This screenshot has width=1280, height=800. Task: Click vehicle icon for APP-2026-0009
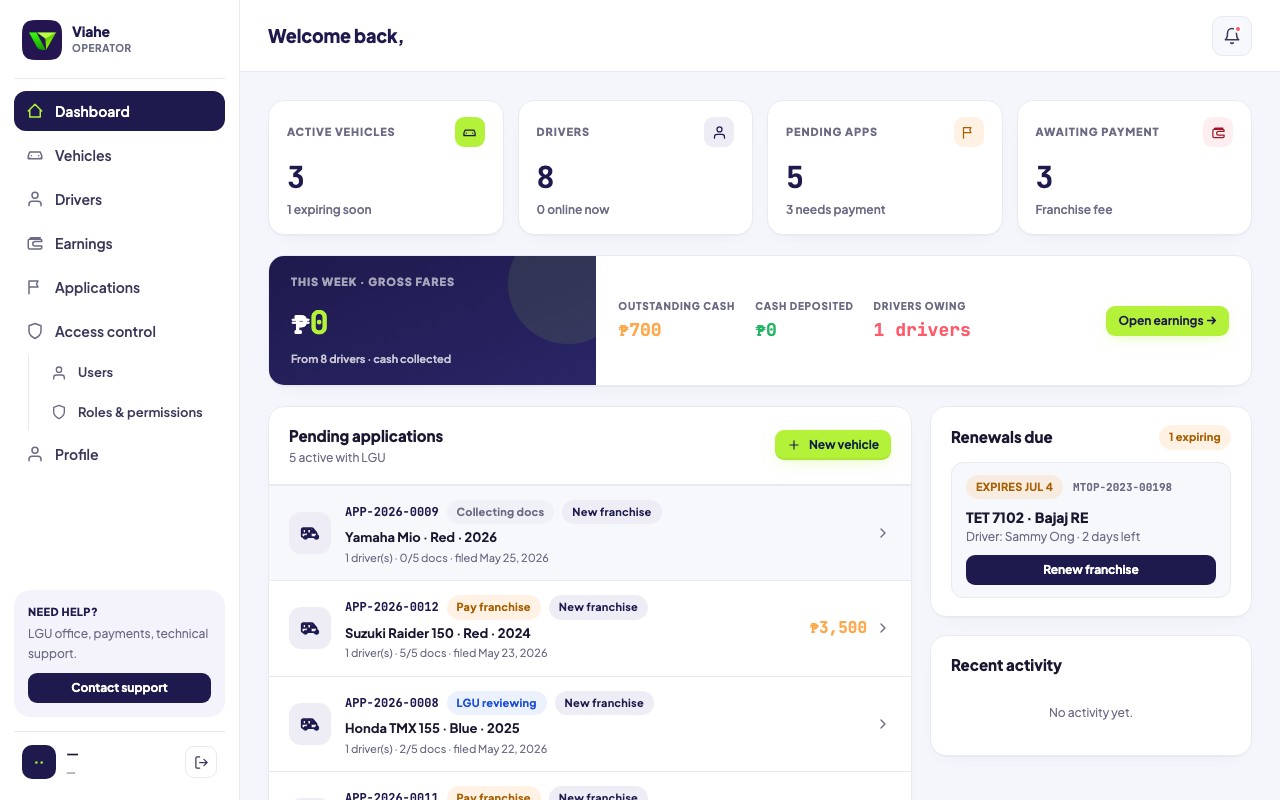(x=310, y=533)
